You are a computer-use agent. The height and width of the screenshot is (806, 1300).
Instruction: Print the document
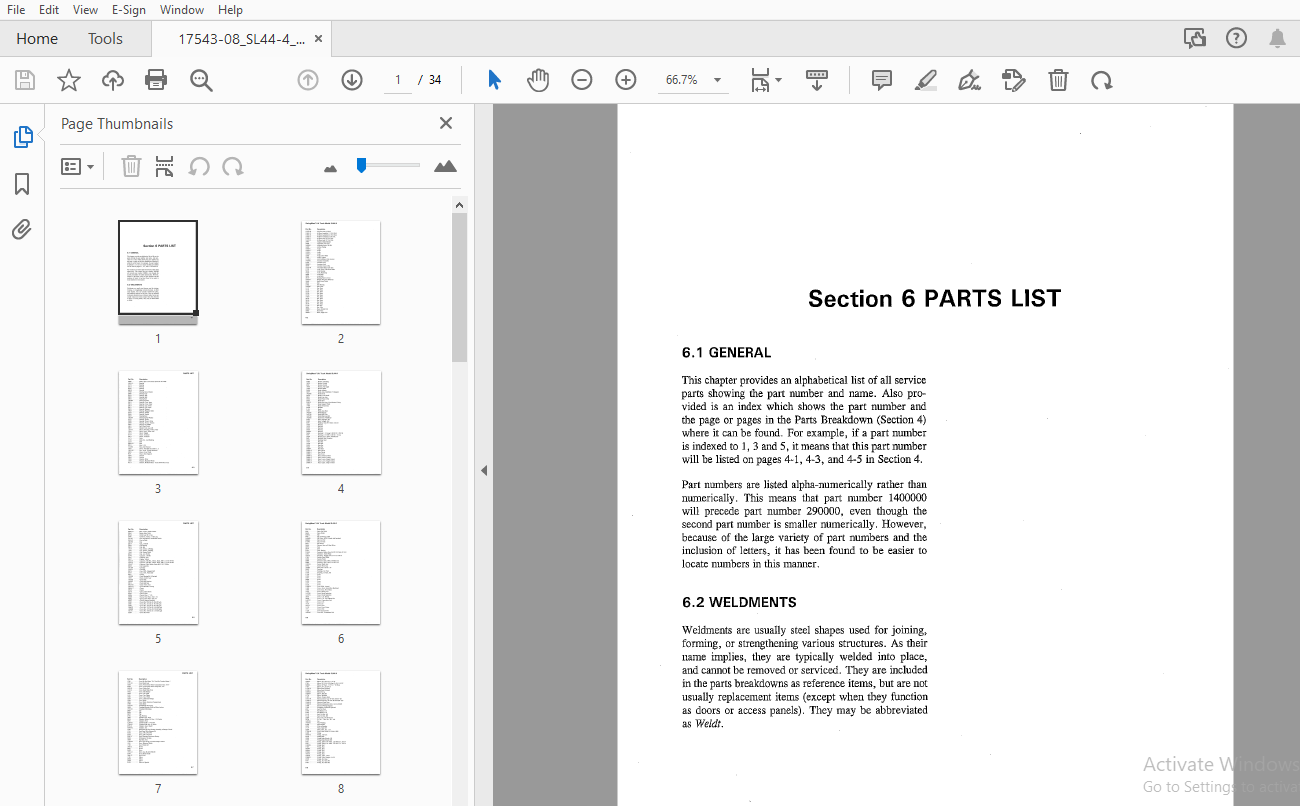click(x=156, y=80)
